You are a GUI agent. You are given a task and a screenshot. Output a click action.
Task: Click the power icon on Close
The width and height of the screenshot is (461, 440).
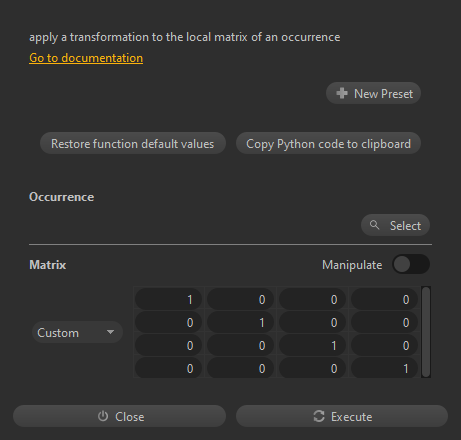coord(103,416)
